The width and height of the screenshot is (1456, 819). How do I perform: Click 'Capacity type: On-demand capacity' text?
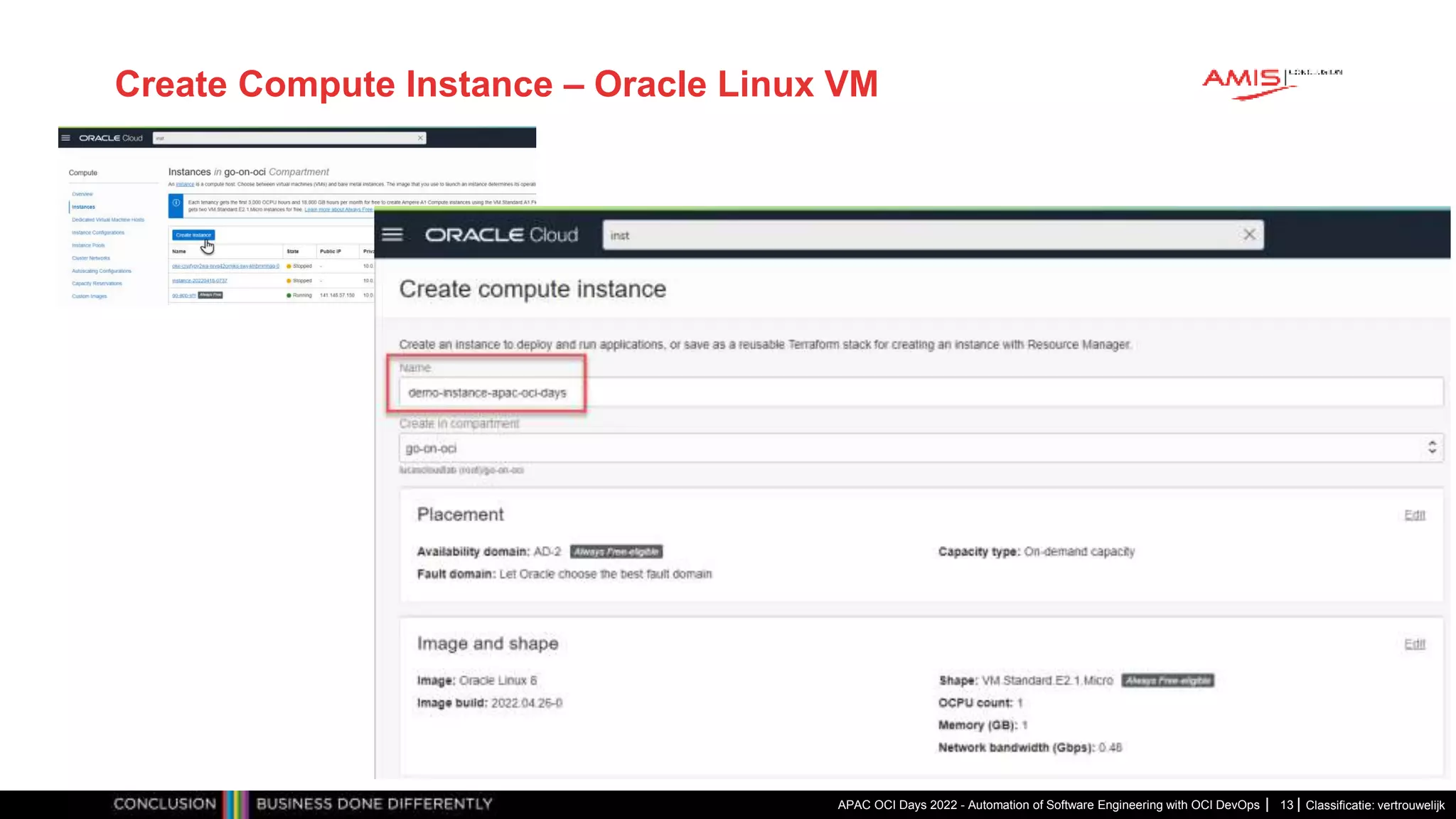(x=1037, y=552)
